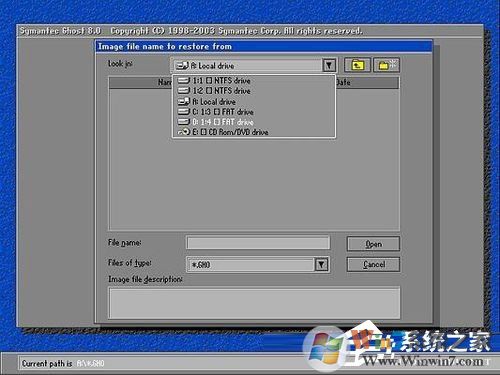This screenshot has width=500, height=375.
Task: Click the Open button
Action: (x=373, y=244)
